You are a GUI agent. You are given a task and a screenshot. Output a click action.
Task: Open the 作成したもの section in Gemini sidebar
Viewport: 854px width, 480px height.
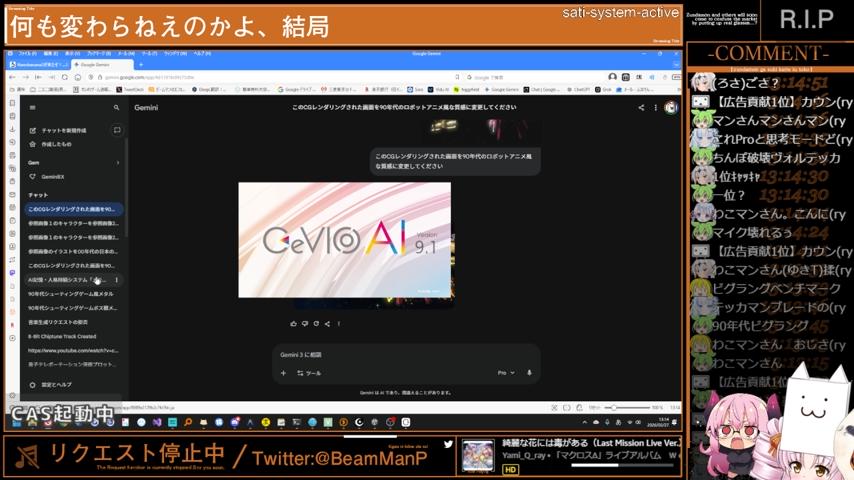pos(51,144)
